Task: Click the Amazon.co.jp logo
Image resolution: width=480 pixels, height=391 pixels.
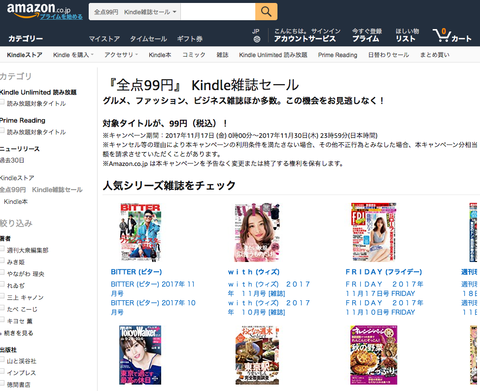Action: click(x=38, y=10)
